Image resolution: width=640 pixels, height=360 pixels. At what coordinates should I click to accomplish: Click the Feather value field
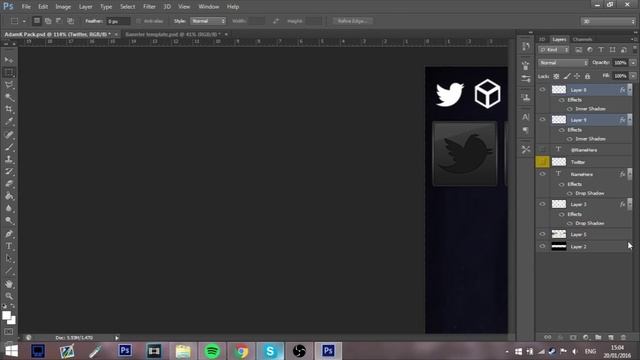click(x=118, y=21)
